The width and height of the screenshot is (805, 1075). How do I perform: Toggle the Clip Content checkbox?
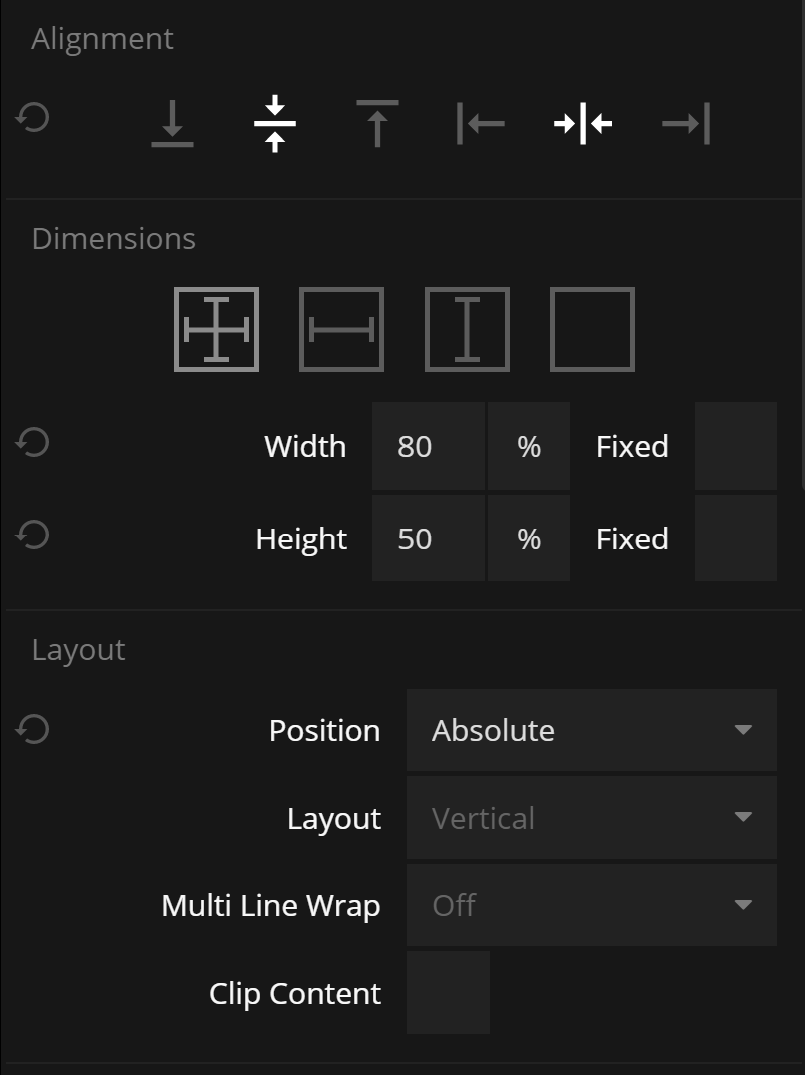click(x=448, y=992)
